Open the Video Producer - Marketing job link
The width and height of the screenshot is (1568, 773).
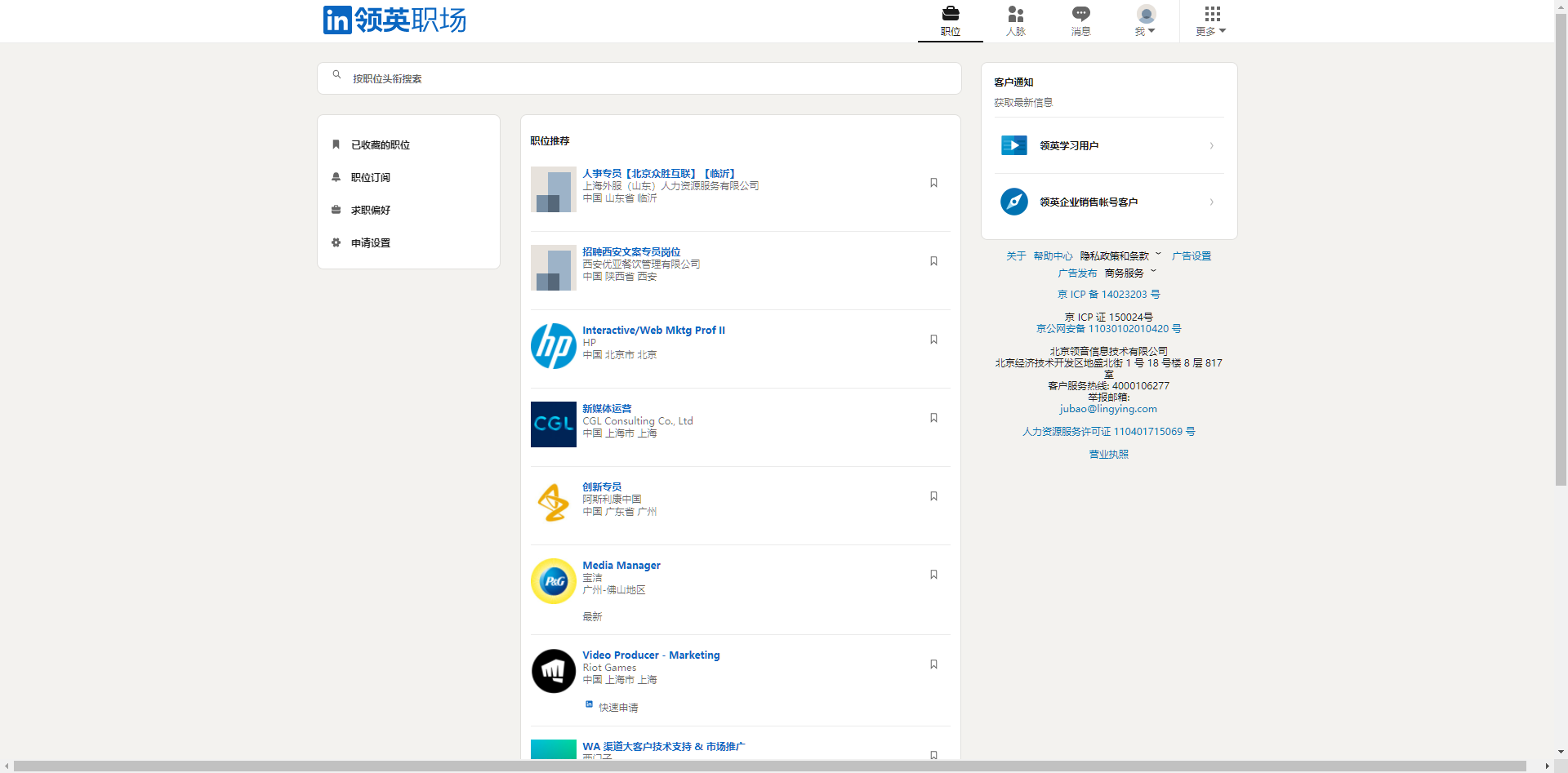pos(651,655)
